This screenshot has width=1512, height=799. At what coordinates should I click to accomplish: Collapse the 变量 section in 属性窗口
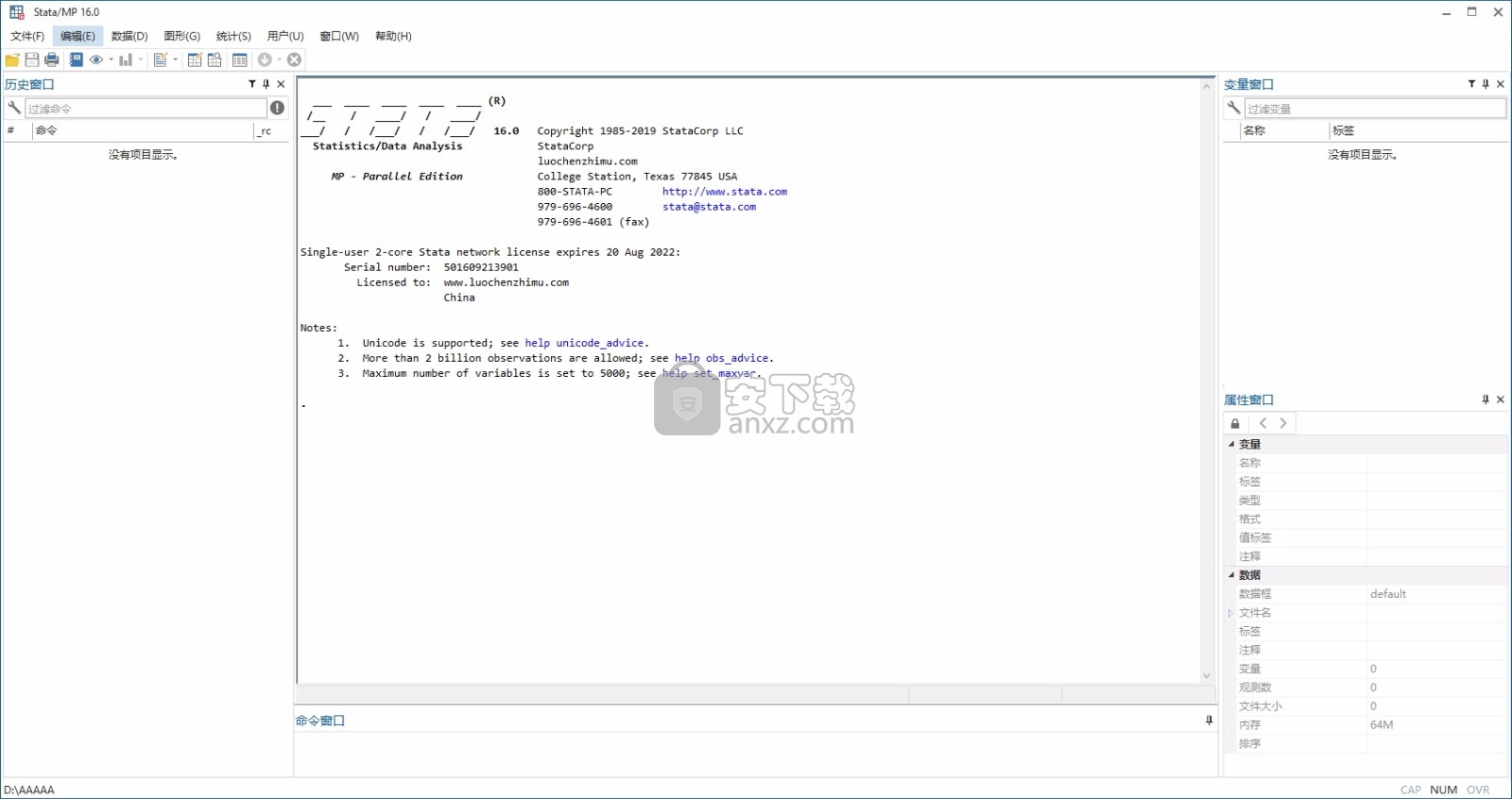[x=1231, y=444]
